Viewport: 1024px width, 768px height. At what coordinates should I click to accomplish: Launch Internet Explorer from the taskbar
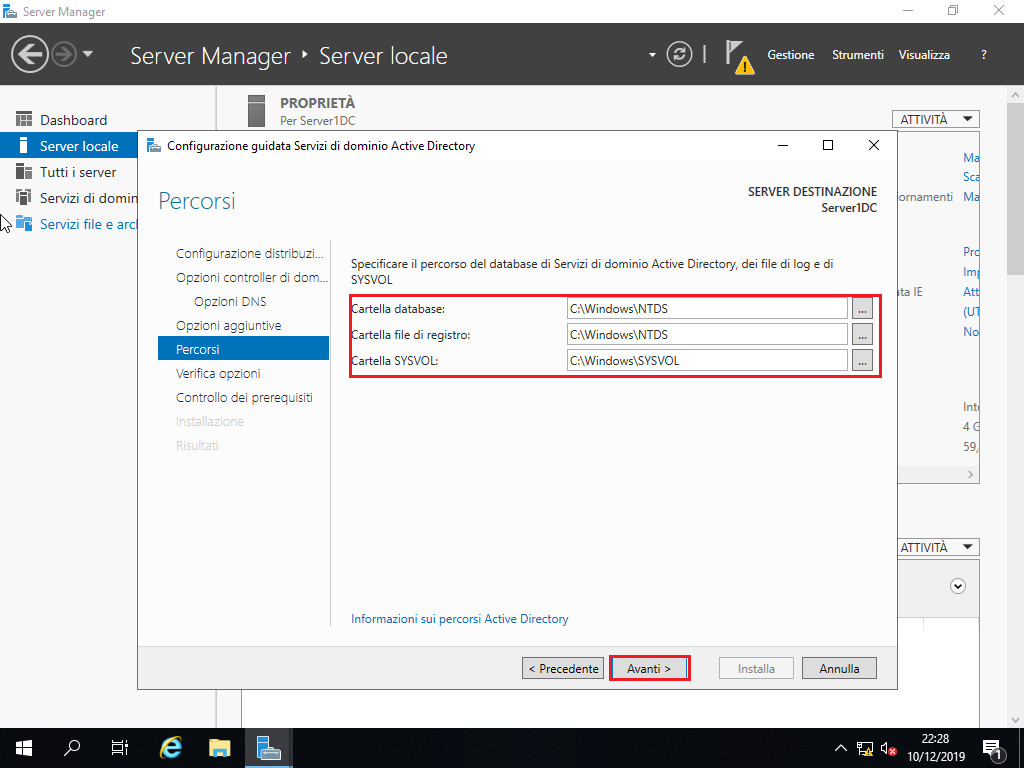pos(169,747)
